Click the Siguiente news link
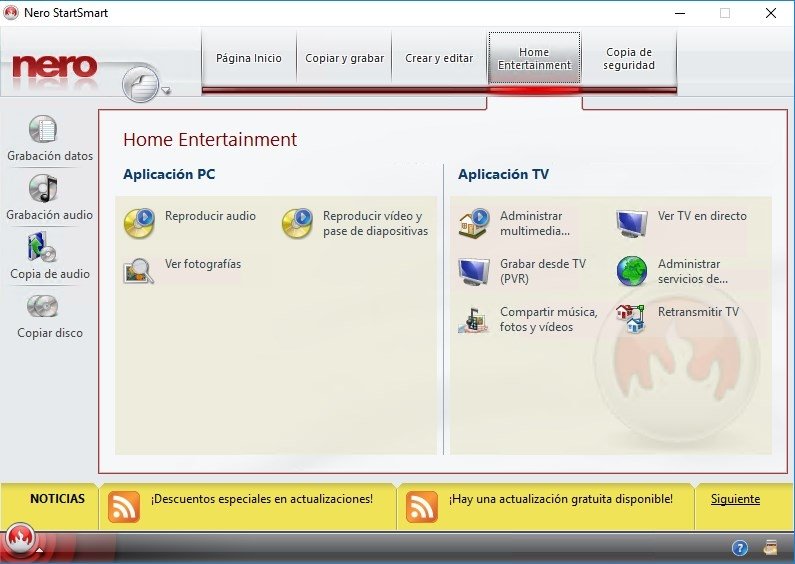 [735, 499]
